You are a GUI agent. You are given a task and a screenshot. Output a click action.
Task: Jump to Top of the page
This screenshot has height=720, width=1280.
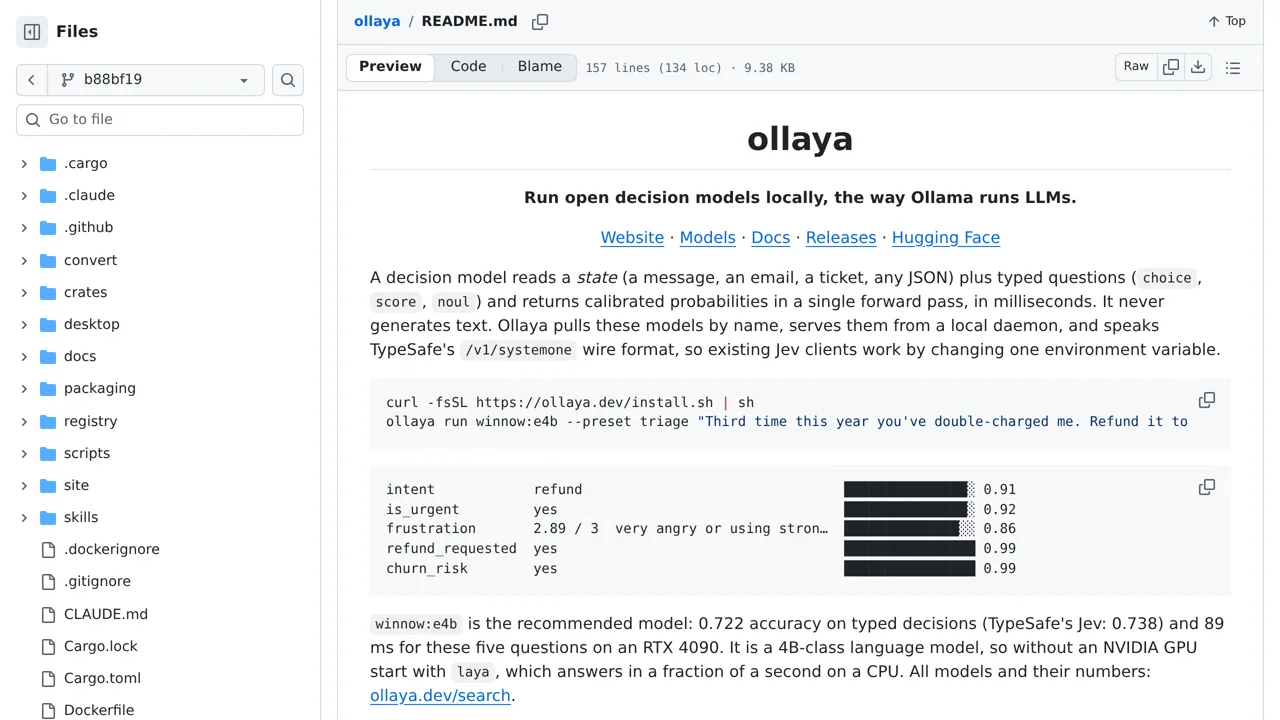1227,21
